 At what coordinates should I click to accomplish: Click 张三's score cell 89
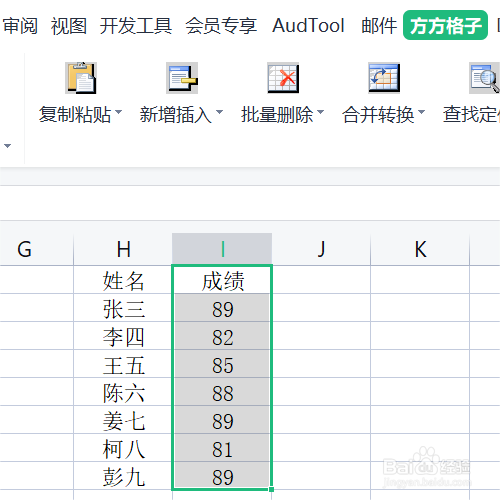pyautogui.click(x=222, y=308)
